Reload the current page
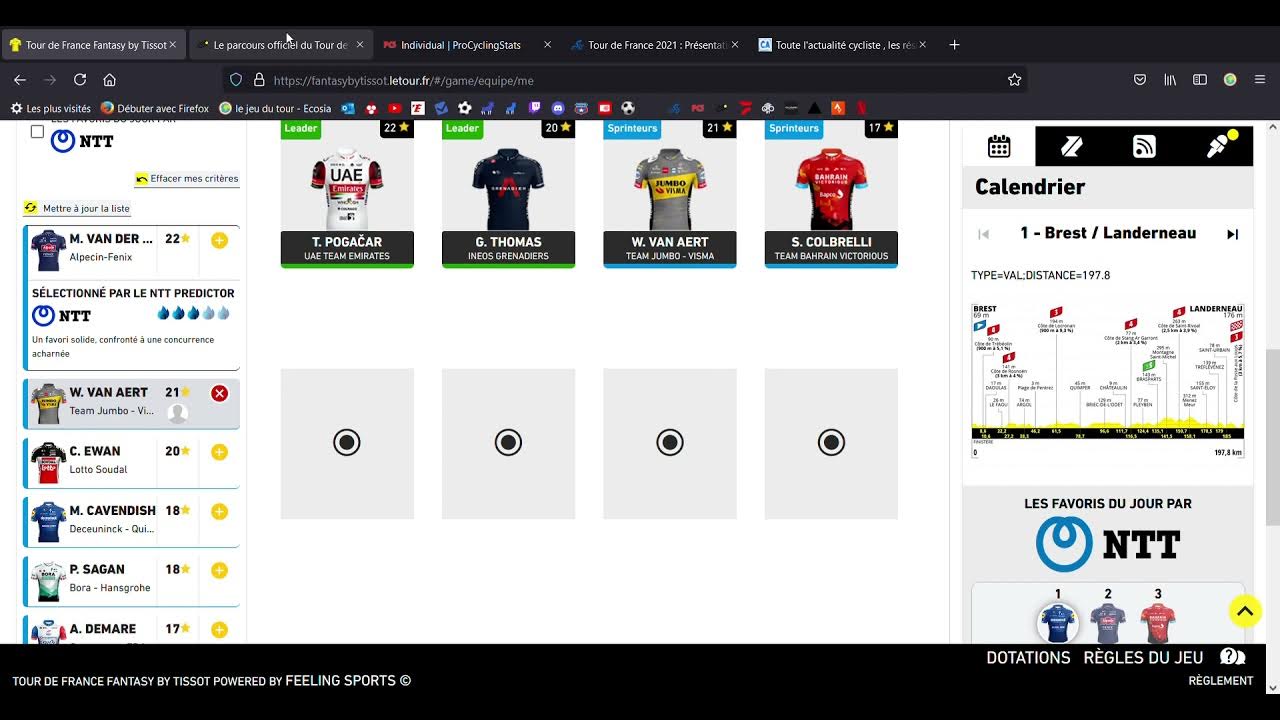The width and height of the screenshot is (1280, 720). click(x=80, y=80)
